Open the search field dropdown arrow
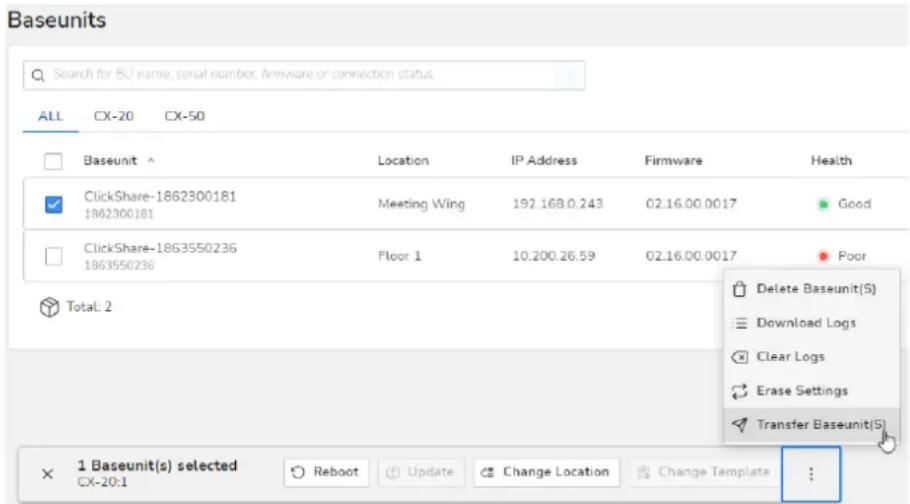This screenshot has height=504, width=910. (569, 75)
